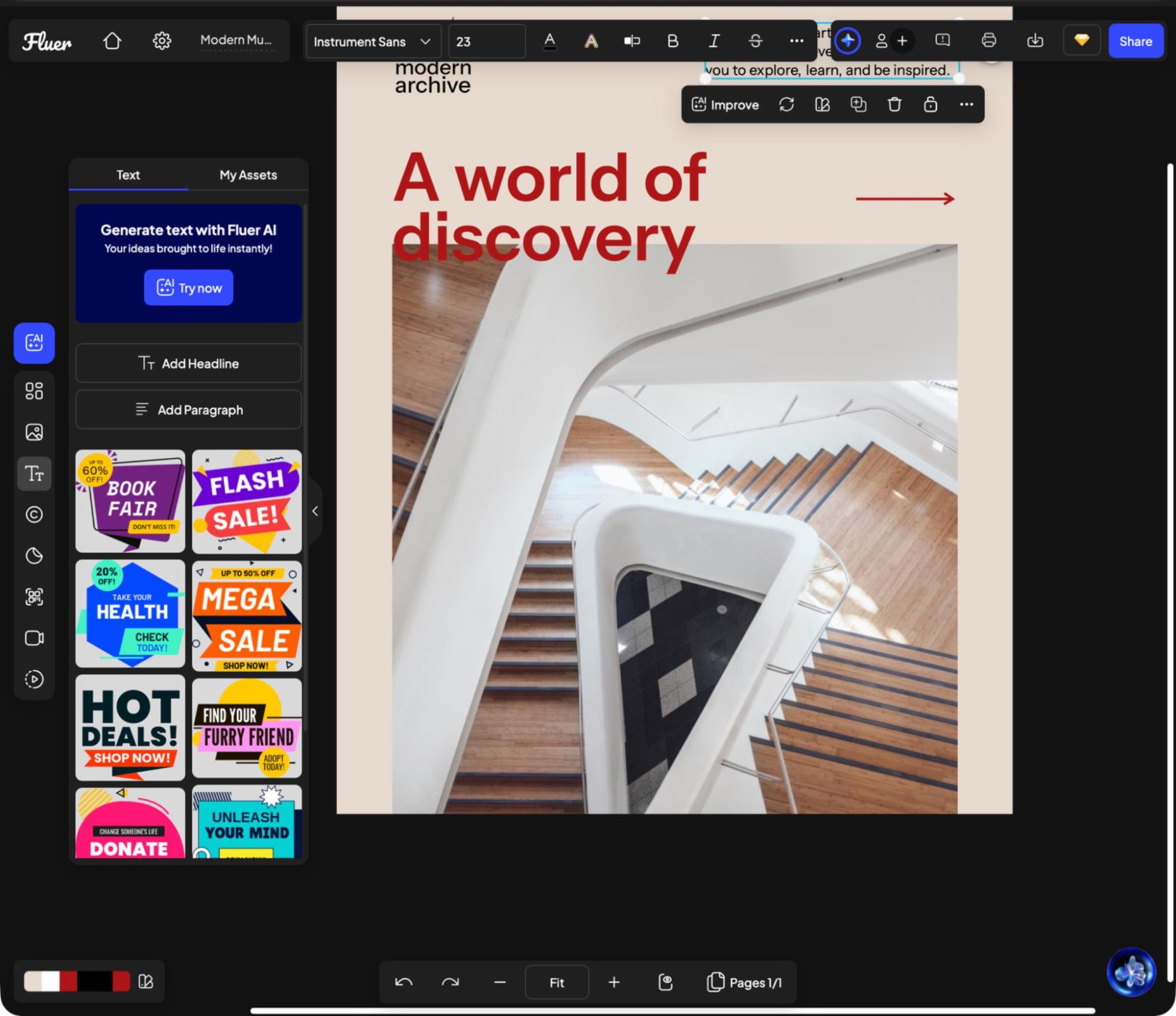
Task: Delete the selected element with the trash icon
Action: [894, 105]
